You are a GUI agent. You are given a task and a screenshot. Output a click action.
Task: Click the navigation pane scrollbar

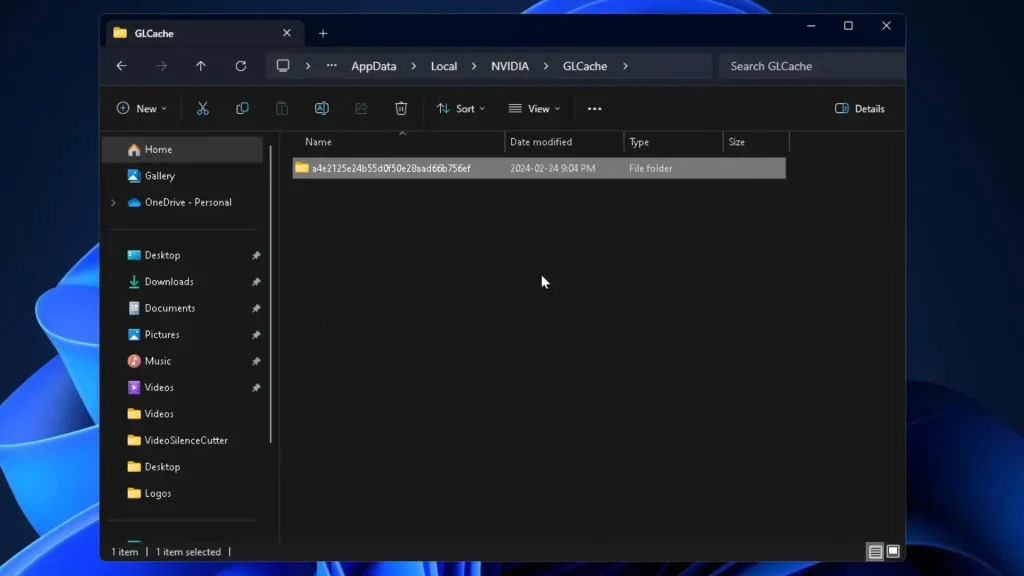(270, 294)
